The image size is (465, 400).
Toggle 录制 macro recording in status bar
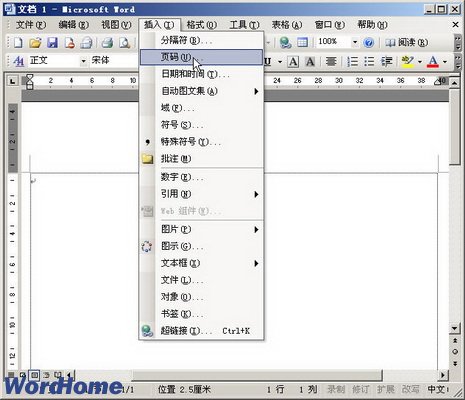click(x=336, y=389)
